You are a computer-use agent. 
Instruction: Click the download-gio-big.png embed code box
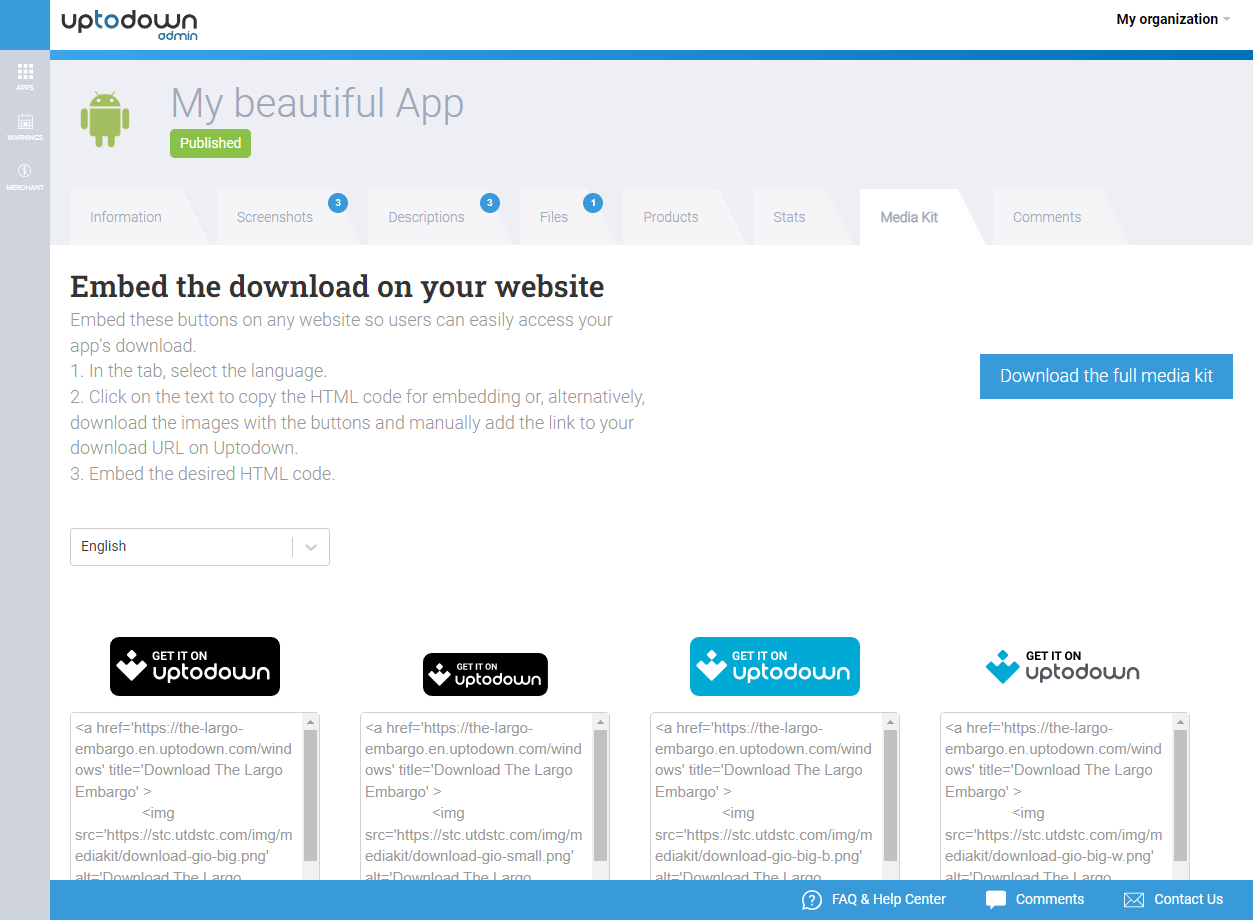pos(186,797)
